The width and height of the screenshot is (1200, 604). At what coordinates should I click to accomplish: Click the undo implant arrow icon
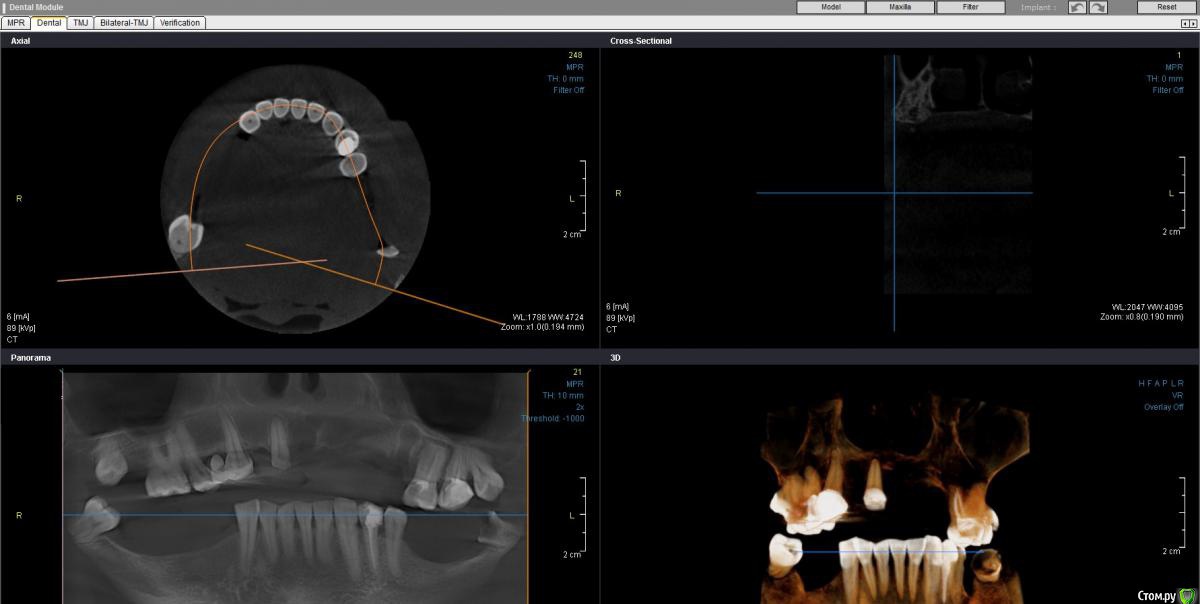(x=1077, y=7)
